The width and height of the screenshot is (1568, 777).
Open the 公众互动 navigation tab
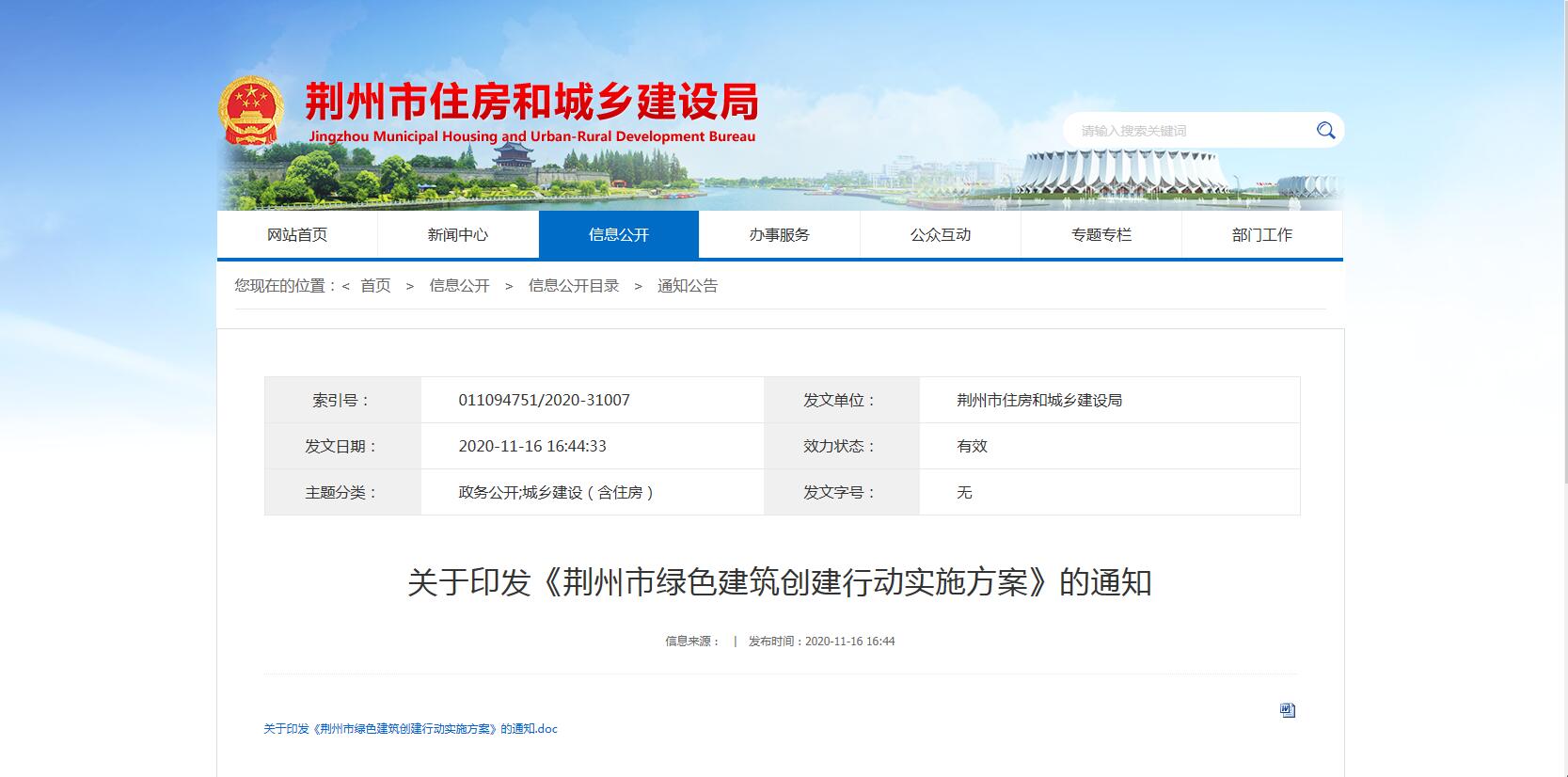pyautogui.click(x=941, y=234)
